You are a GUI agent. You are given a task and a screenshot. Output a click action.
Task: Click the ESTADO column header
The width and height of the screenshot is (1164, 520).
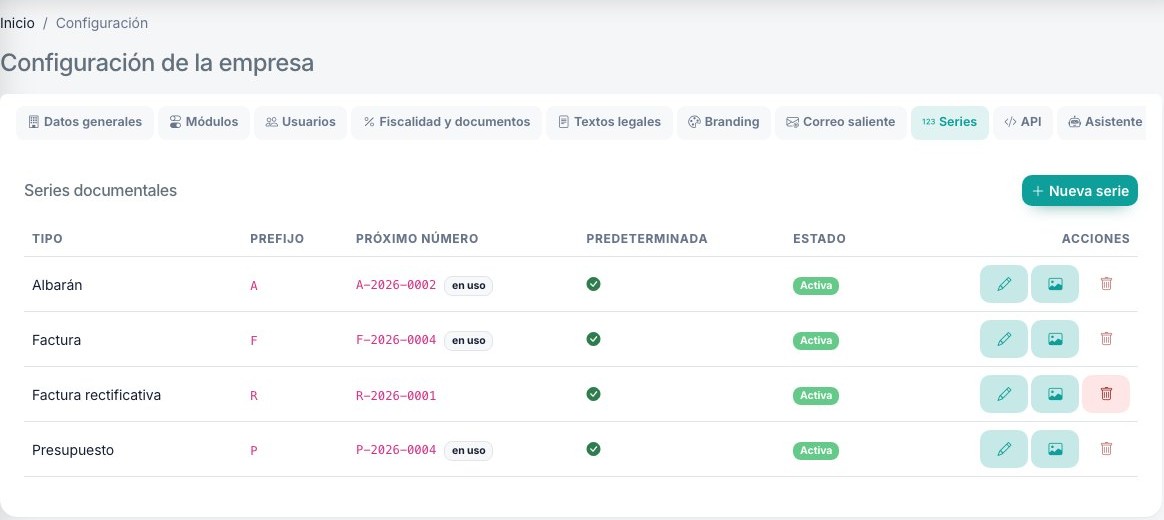tap(820, 238)
